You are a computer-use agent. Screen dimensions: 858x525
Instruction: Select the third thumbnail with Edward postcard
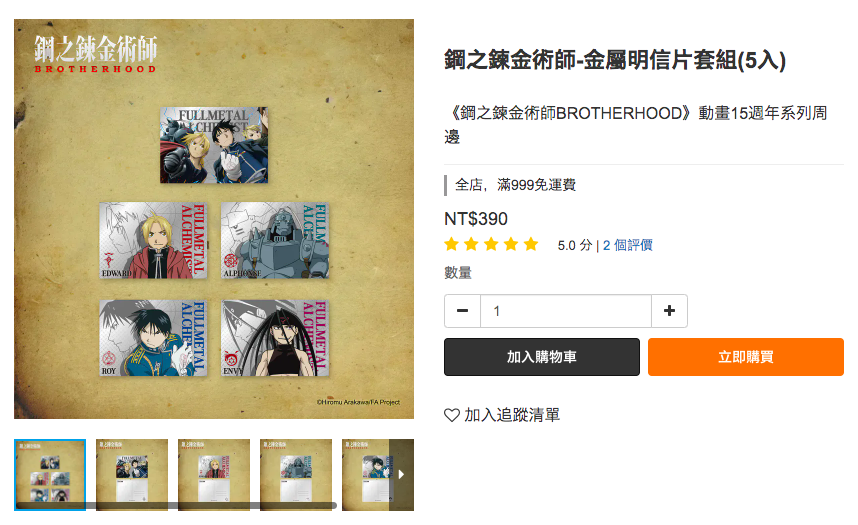click(x=214, y=475)
